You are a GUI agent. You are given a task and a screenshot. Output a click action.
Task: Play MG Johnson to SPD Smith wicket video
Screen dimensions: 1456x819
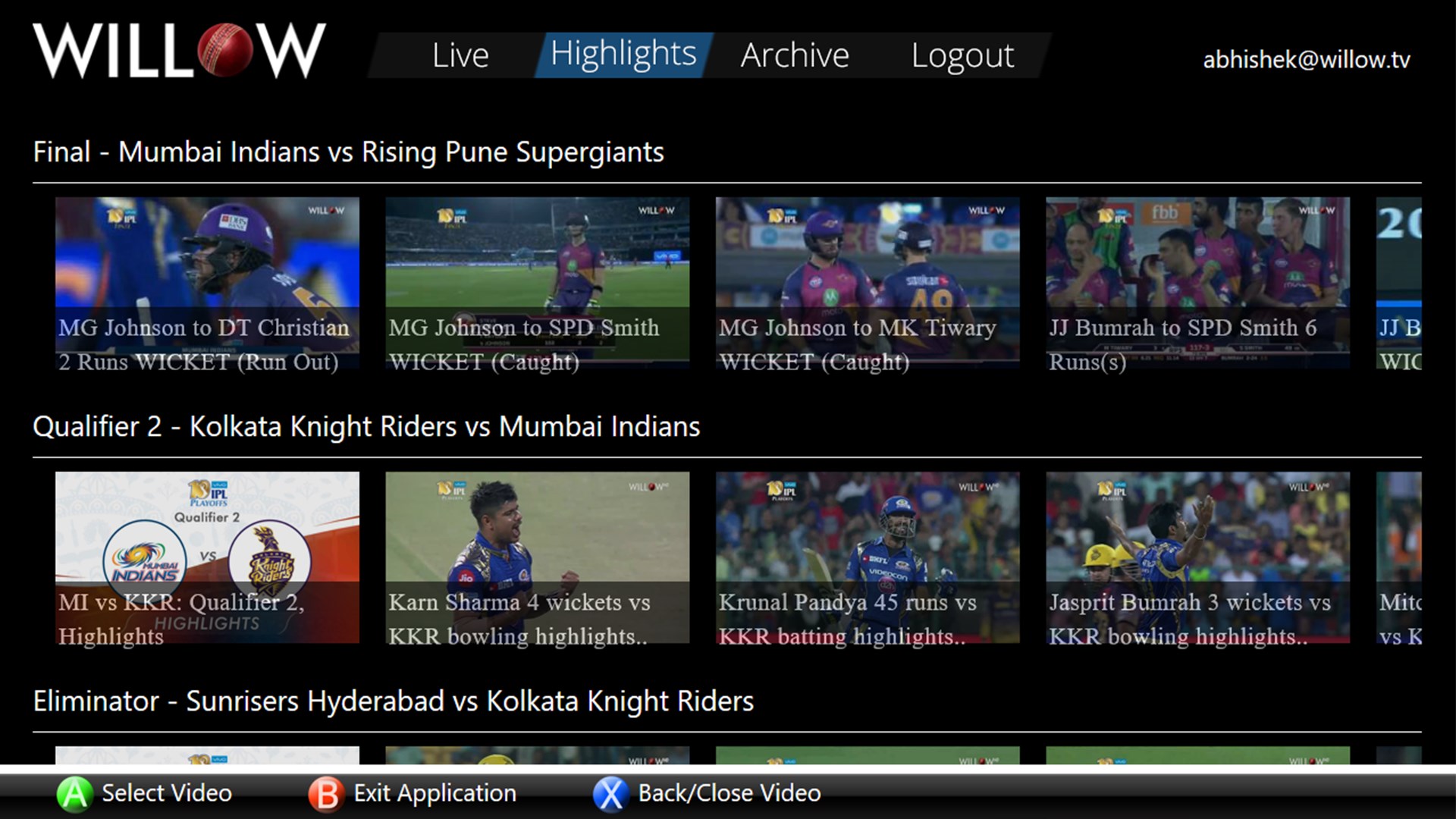[x=537, y=284]
